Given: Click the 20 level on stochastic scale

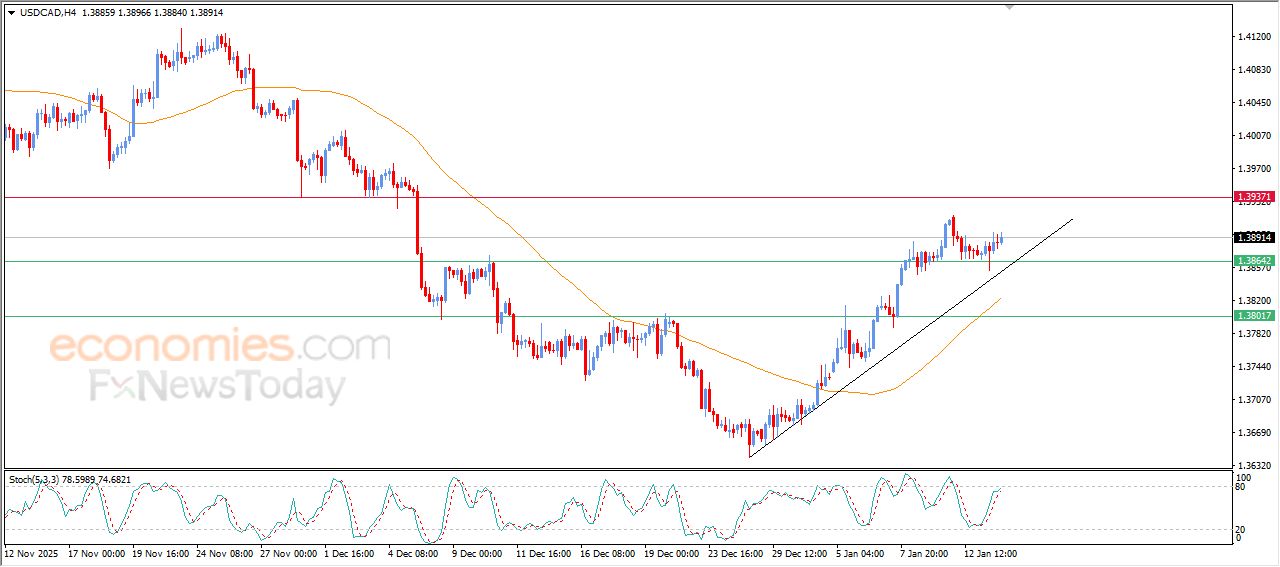Looking at the screenshot, I should (x=1239, y=529).
